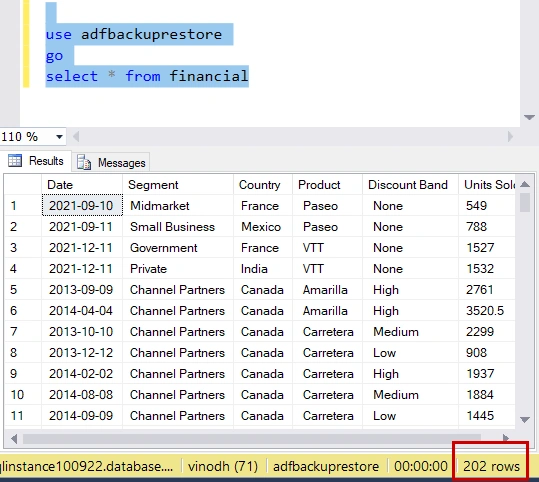Click vinodh (71) in the status bar
The image size is (539, 482).
pyautogui.click(x=223, y=466)
